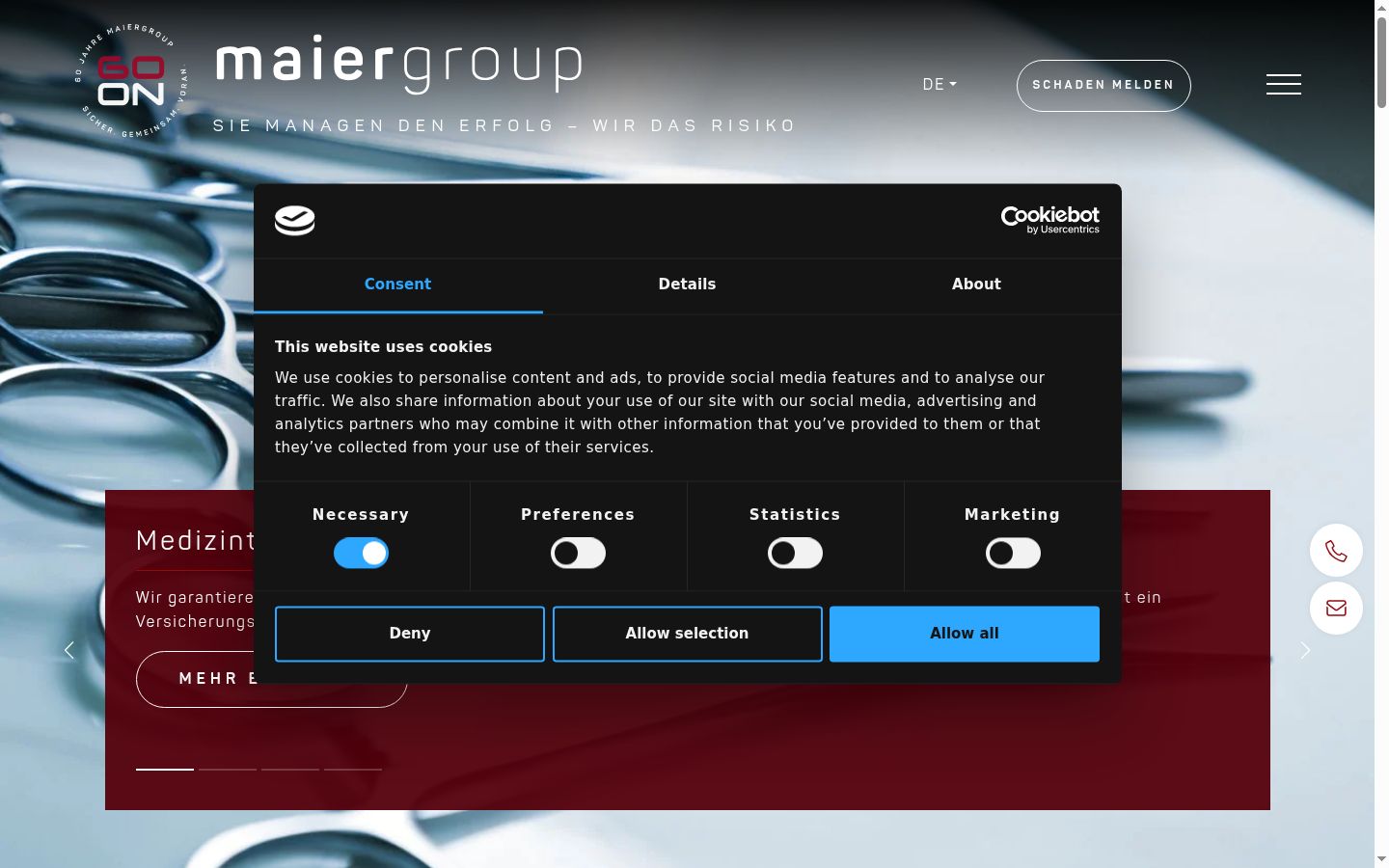Select the first slide indicator bar

165,769
